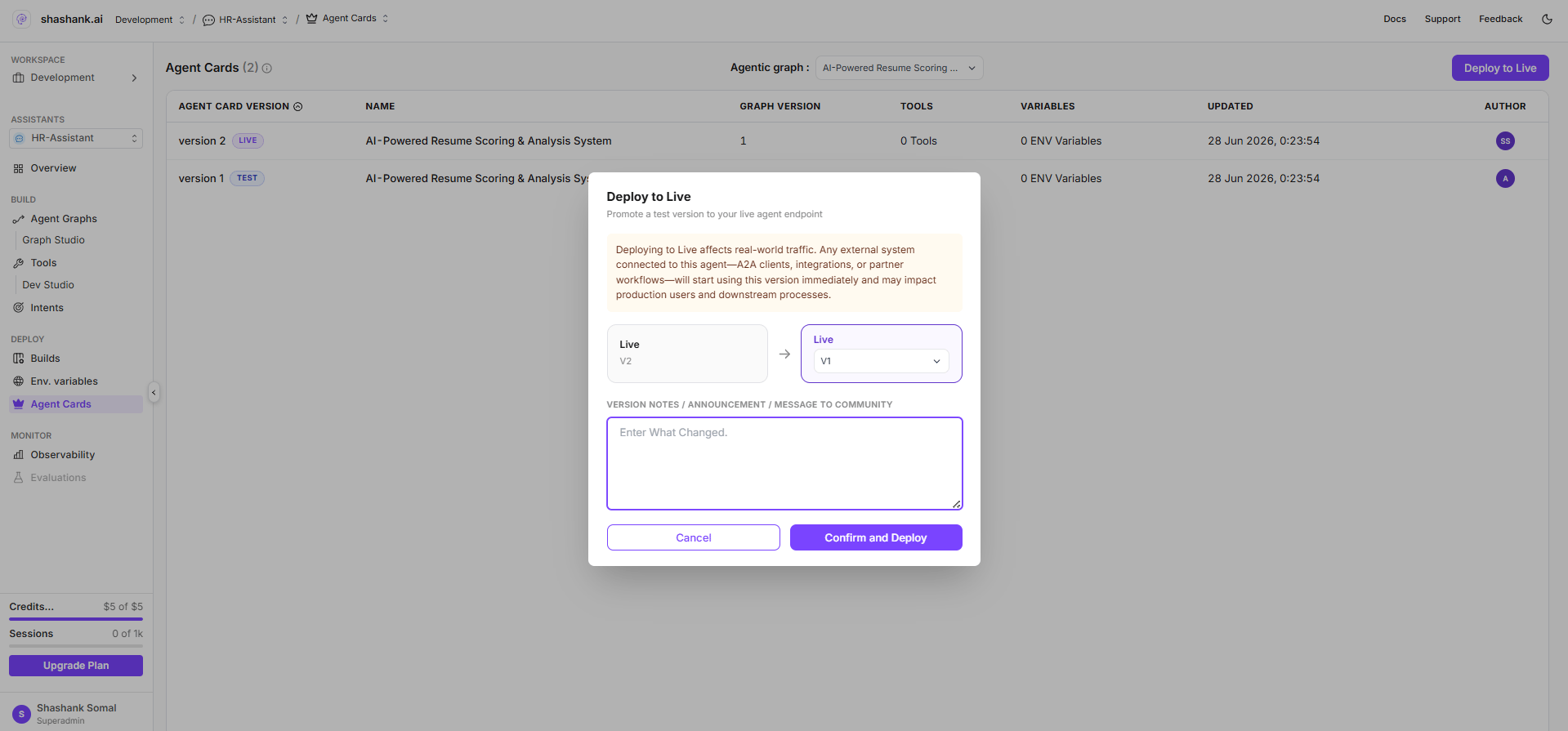Open Agent Graphs in sidebar
Screen dimensions: 1568x731
coord(64,219)
